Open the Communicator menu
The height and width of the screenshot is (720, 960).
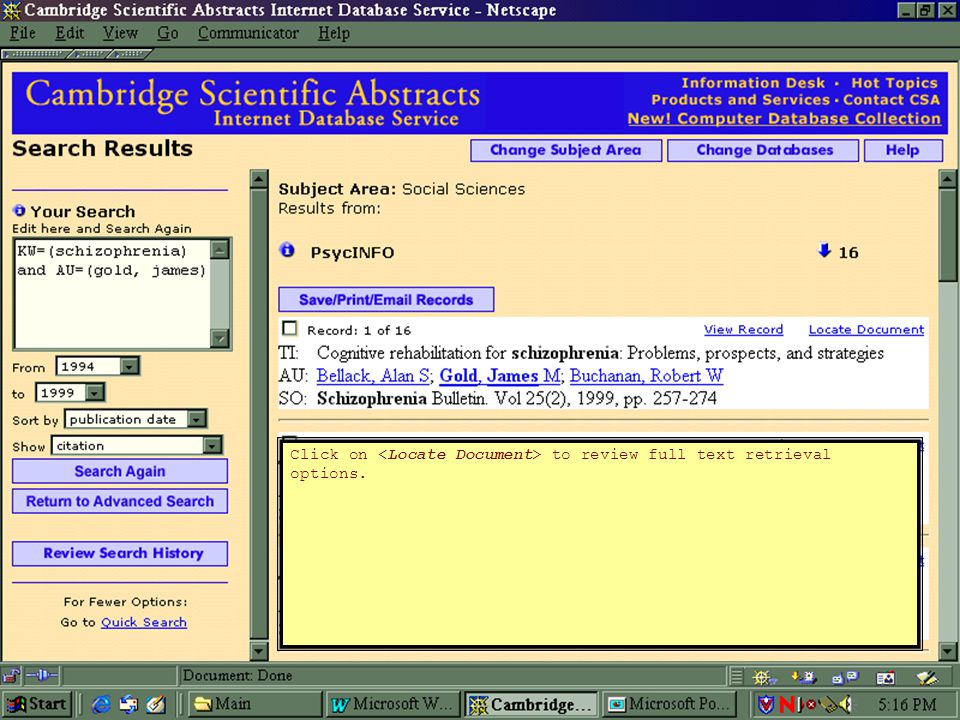pos(248,33)
